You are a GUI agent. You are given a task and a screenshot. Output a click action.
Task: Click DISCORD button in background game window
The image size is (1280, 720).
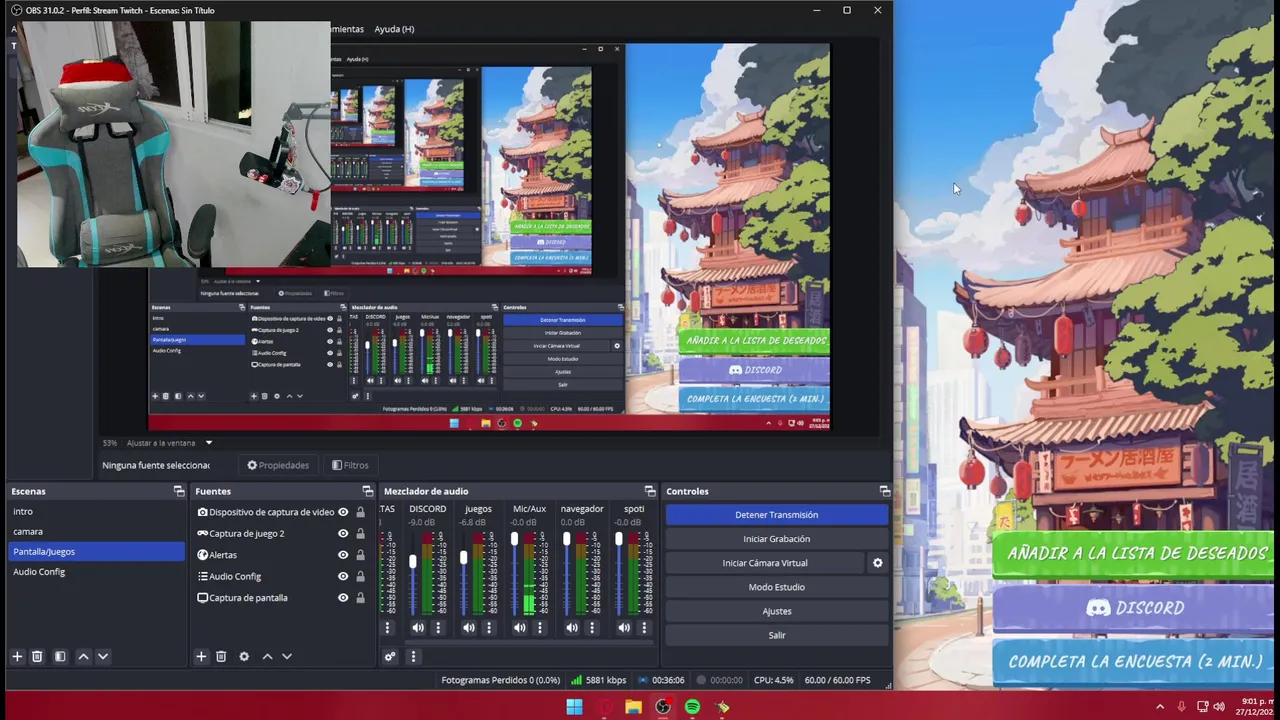[x=1135, y=608]
